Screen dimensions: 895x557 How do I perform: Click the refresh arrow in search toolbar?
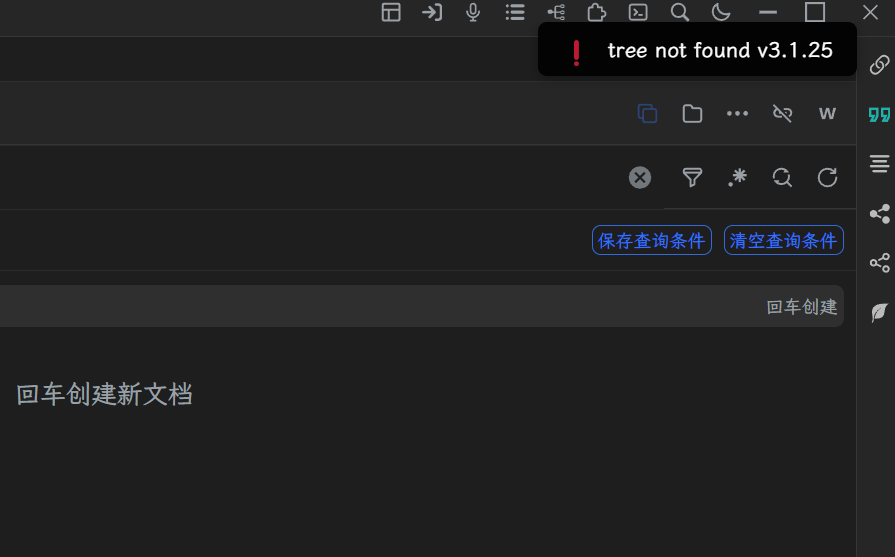(x=827, y=177)
